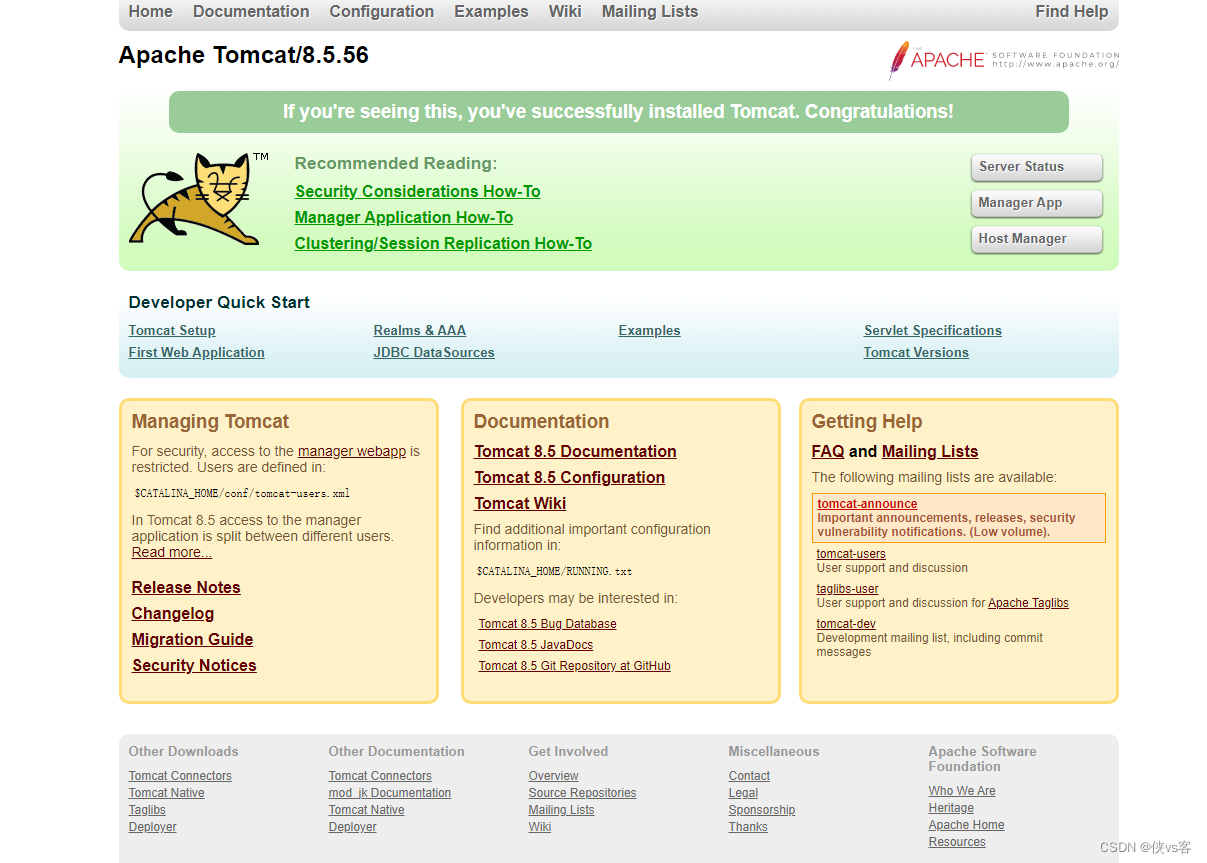Open the Documentation menu item
Image resolution: width=1207 pixels, height=863 pixels.
[x=251, y=12]
